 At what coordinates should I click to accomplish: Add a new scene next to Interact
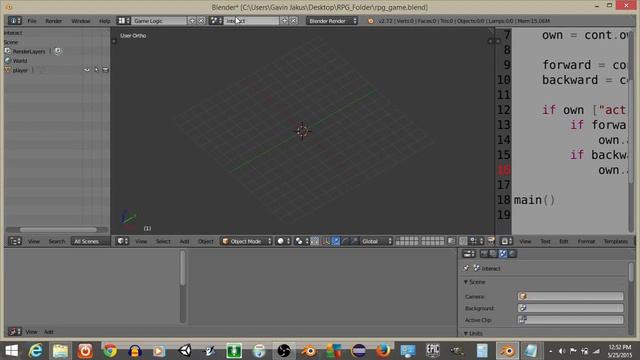[284, 20]
